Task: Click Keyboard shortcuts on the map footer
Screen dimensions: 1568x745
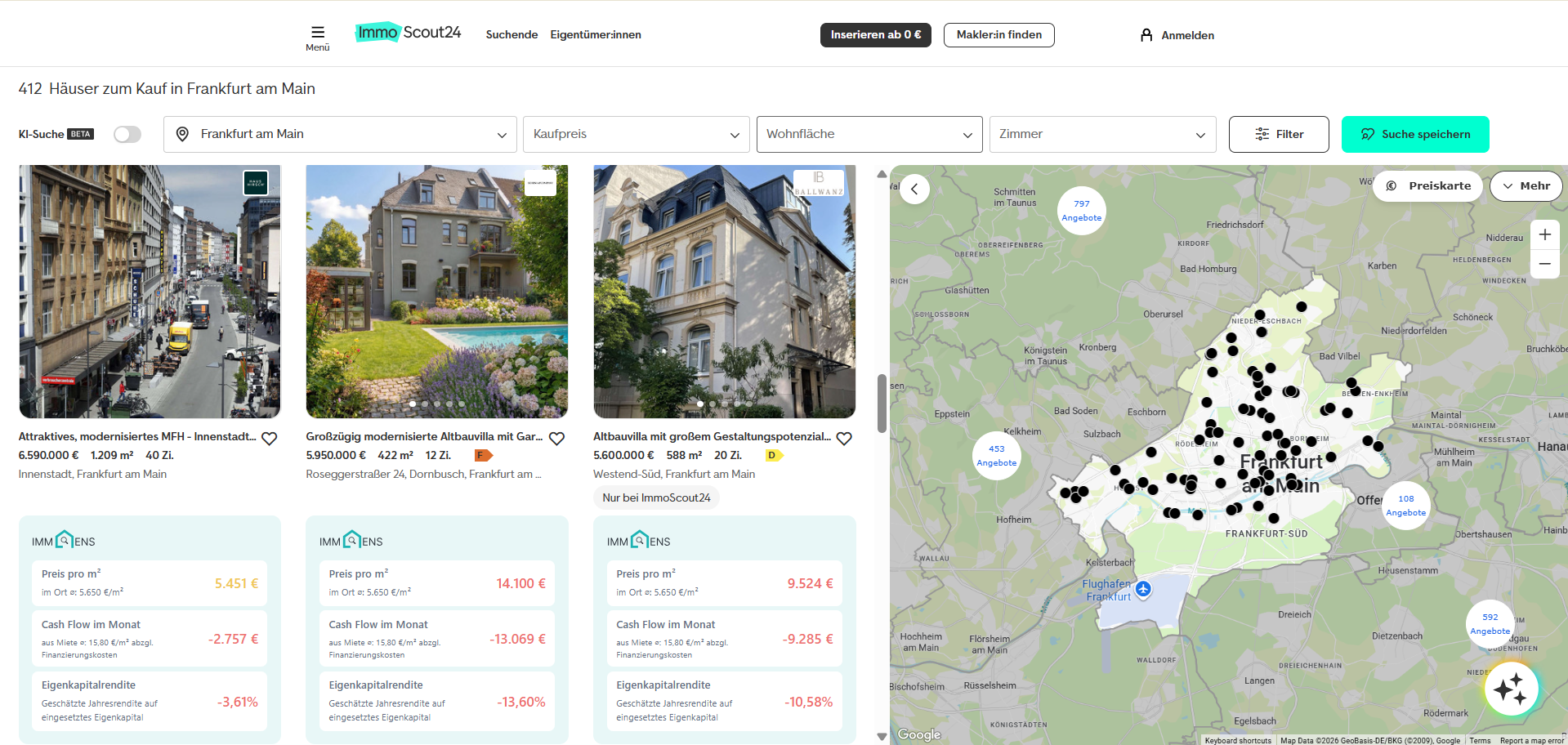Action: point(1238,740)
